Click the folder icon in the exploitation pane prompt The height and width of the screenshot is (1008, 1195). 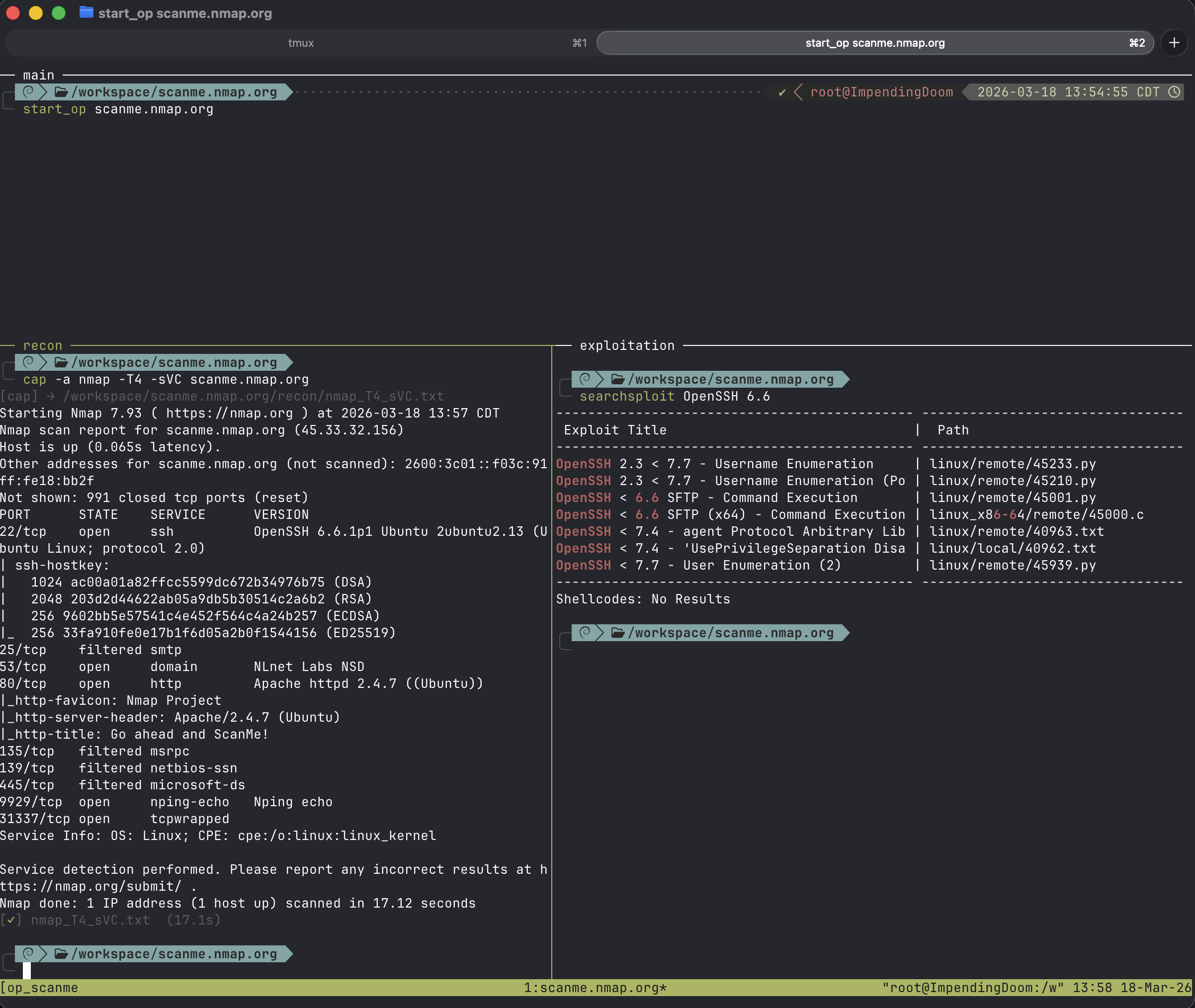(x=619, y=379)
